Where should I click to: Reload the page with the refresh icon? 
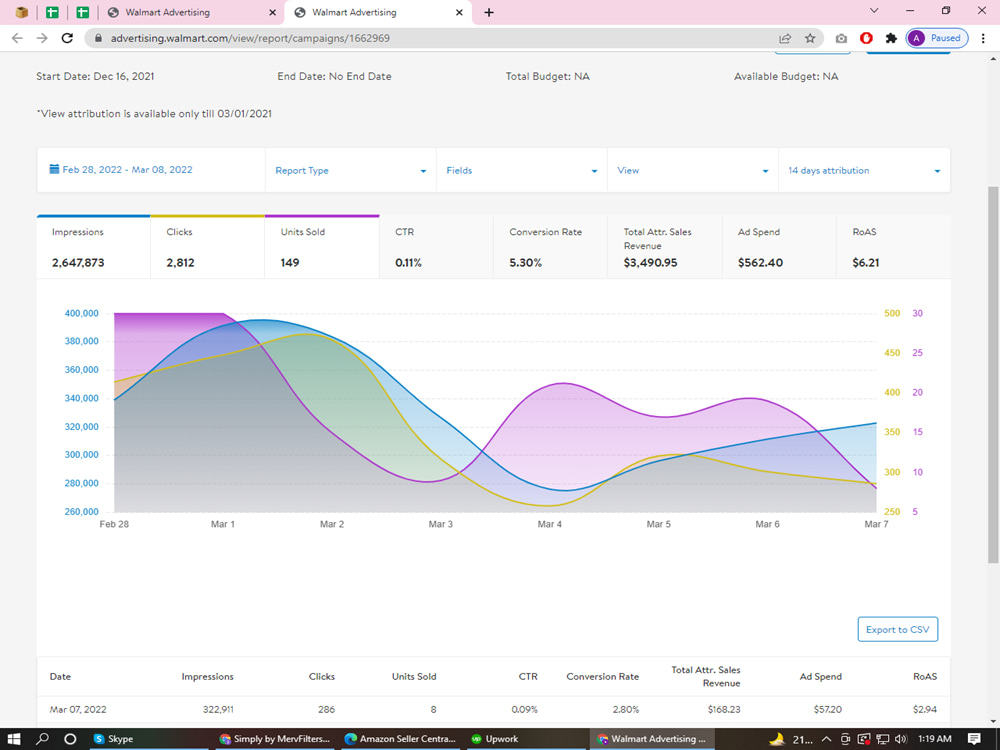67,38
